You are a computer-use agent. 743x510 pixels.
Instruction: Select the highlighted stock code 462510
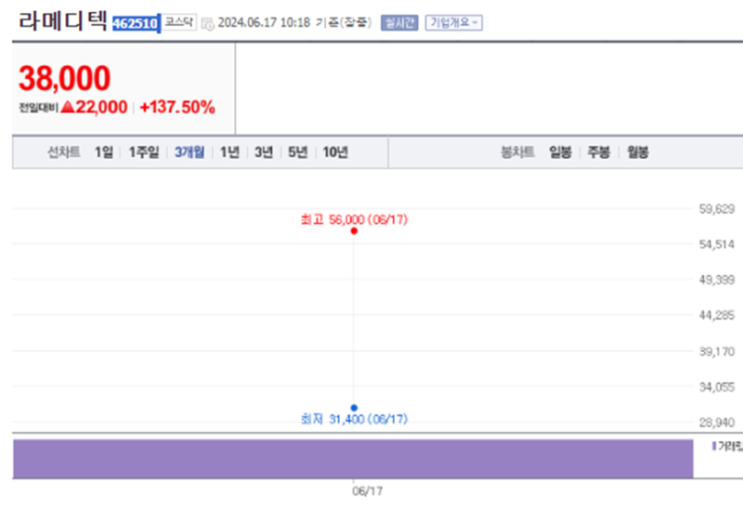point(136,23)
